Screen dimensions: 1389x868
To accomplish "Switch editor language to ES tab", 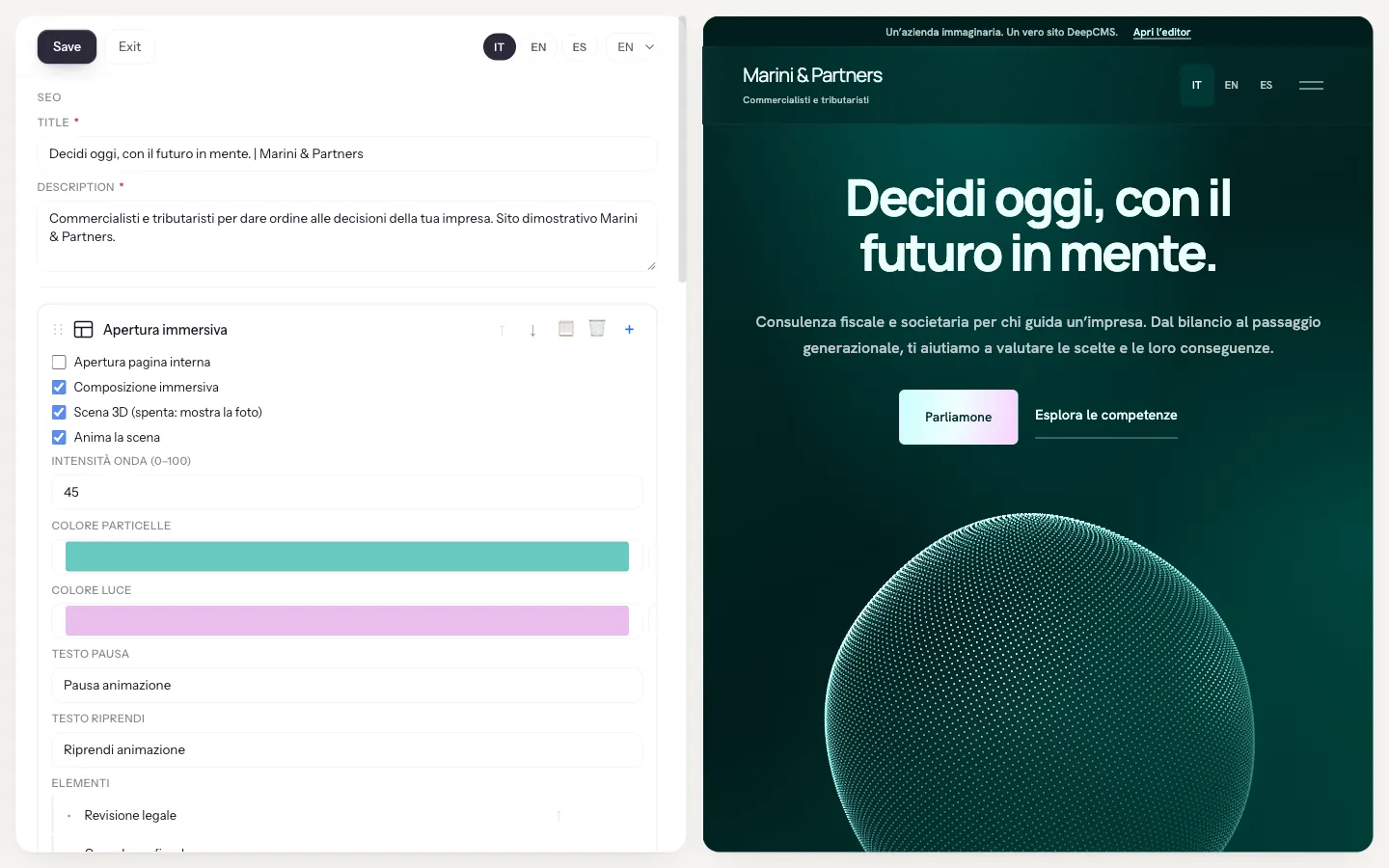I will click(x=579, y=46).
